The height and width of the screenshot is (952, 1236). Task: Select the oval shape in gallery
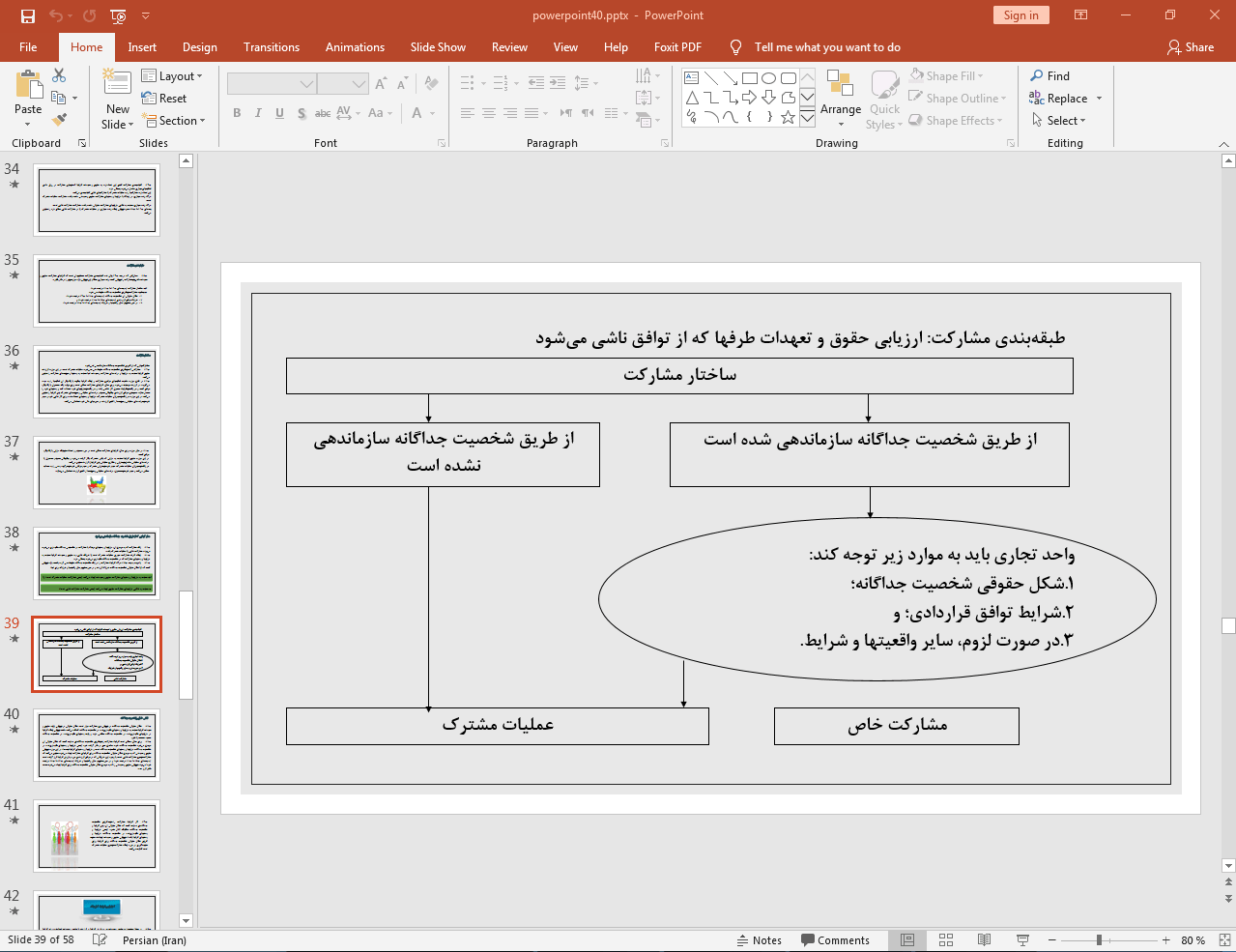[768, 78]
